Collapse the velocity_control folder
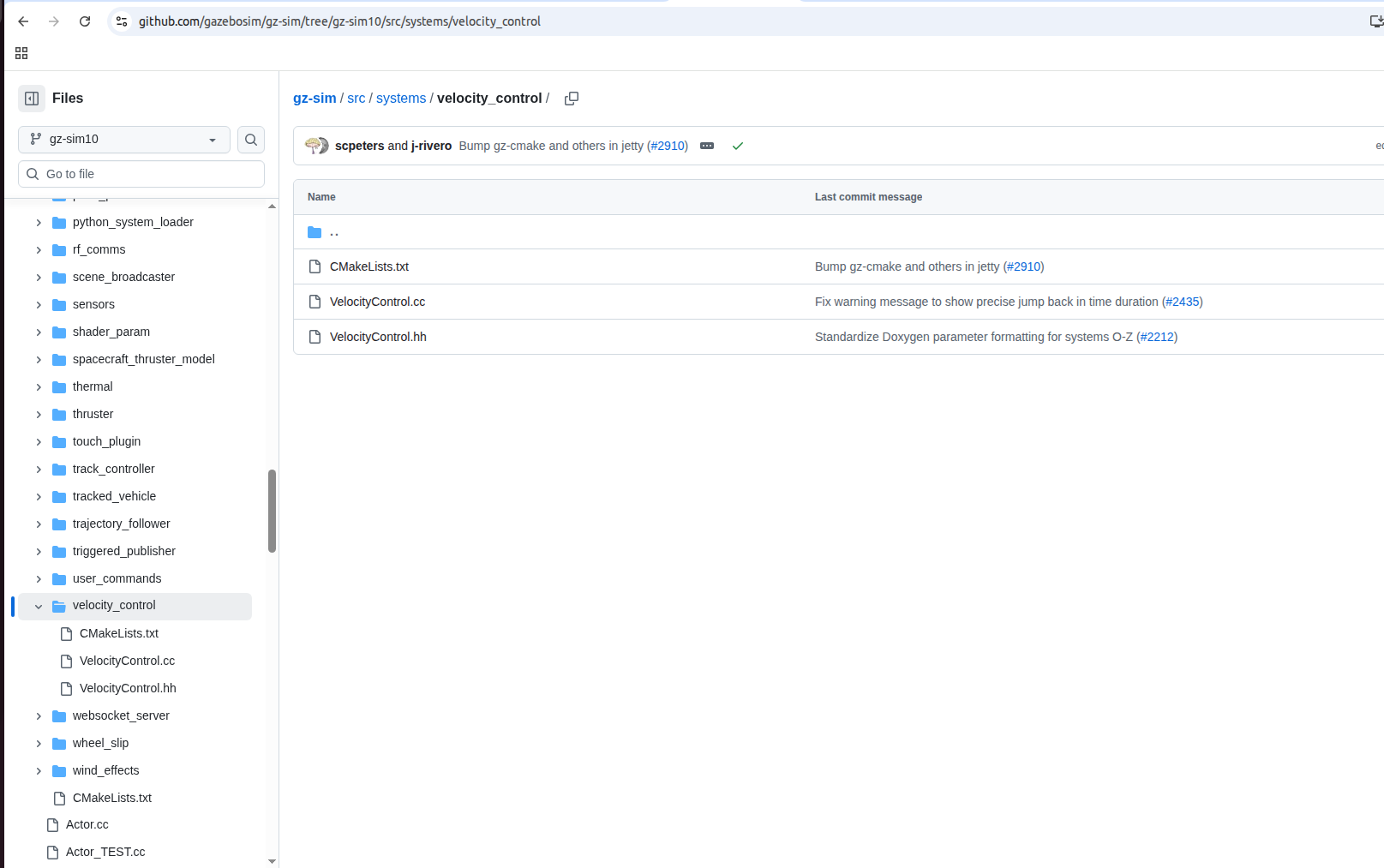This screenshot has height=868, width=1384. pos(38,606)
